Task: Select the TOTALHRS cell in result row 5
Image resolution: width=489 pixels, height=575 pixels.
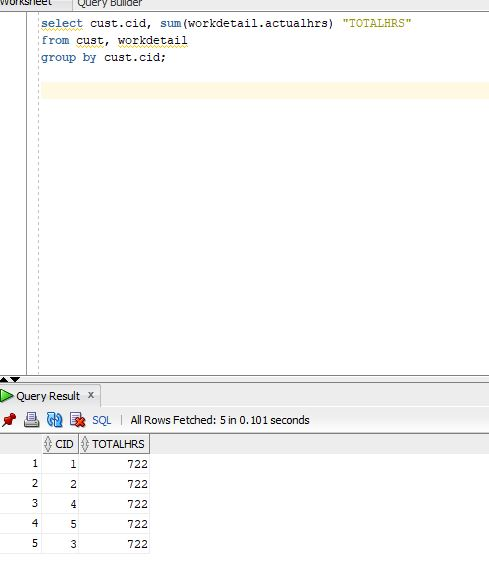Action: [x=114, y=543]
